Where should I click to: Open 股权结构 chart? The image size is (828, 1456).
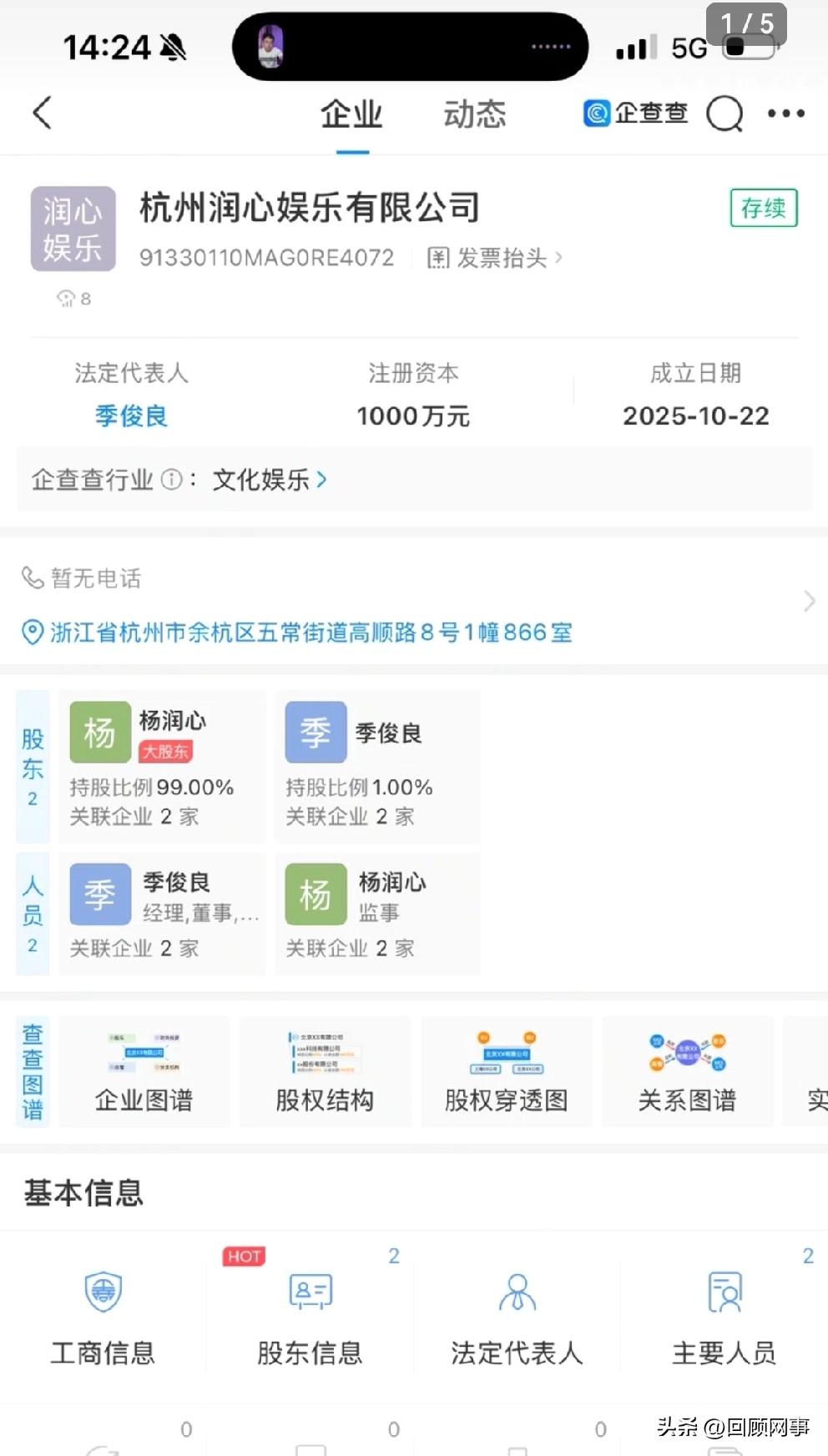325,1072
